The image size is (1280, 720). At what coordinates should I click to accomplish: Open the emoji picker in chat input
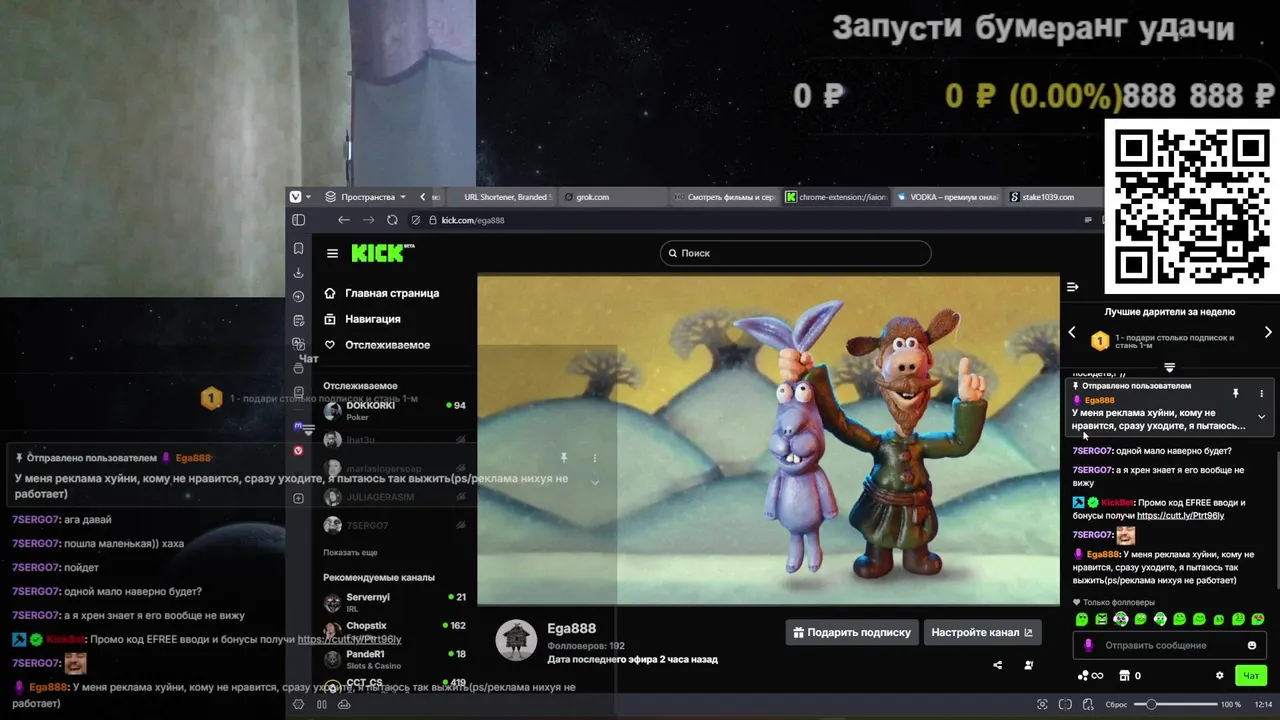coord(1251,646)
